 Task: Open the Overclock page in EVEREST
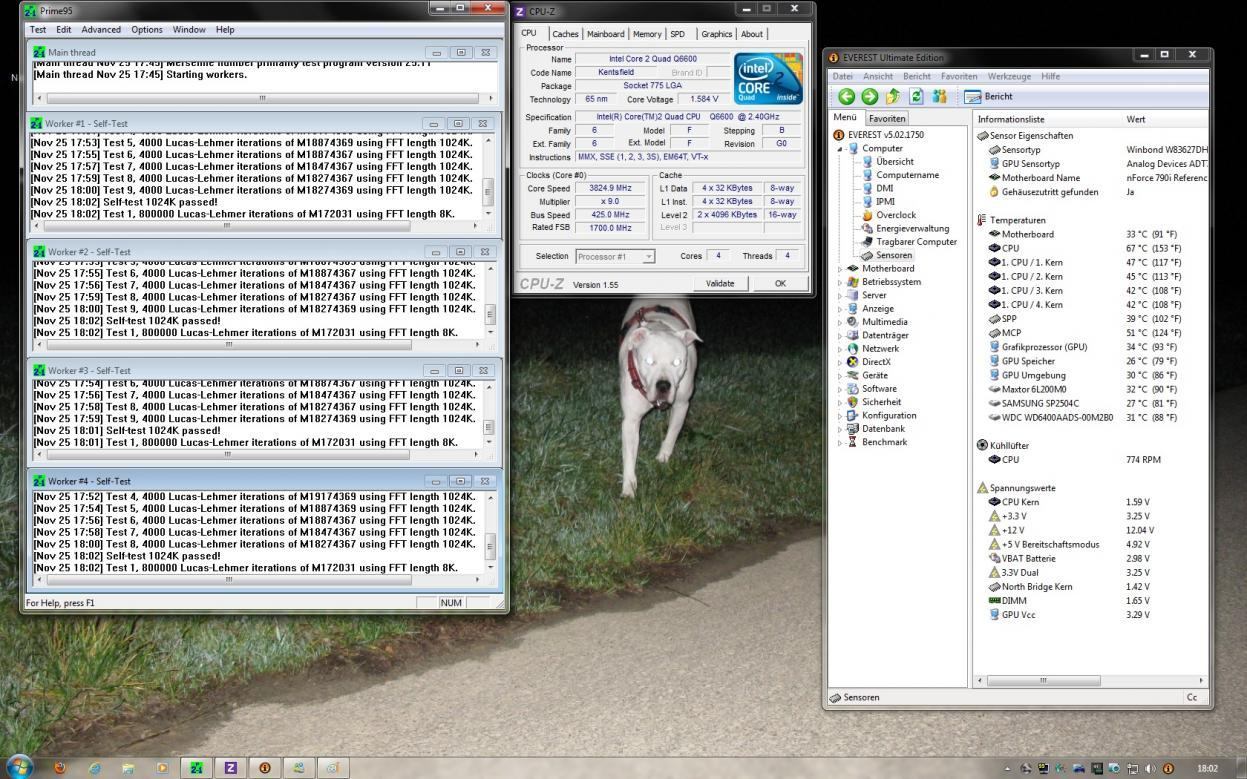click(895, 215)
